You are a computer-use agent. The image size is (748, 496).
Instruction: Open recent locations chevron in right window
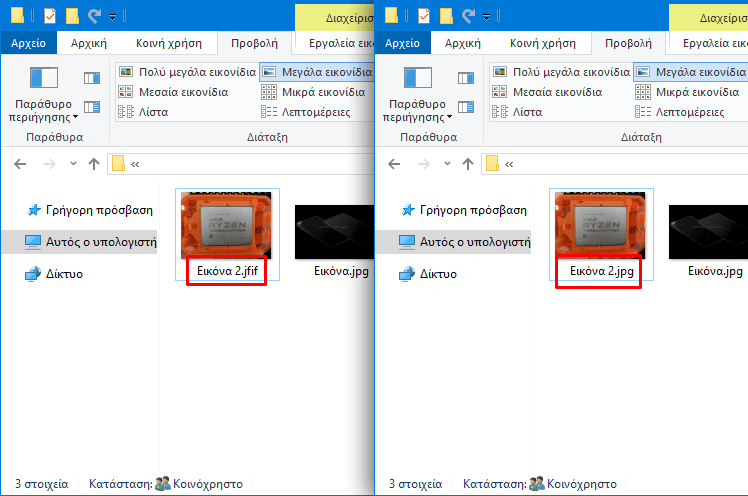(447, 164)
